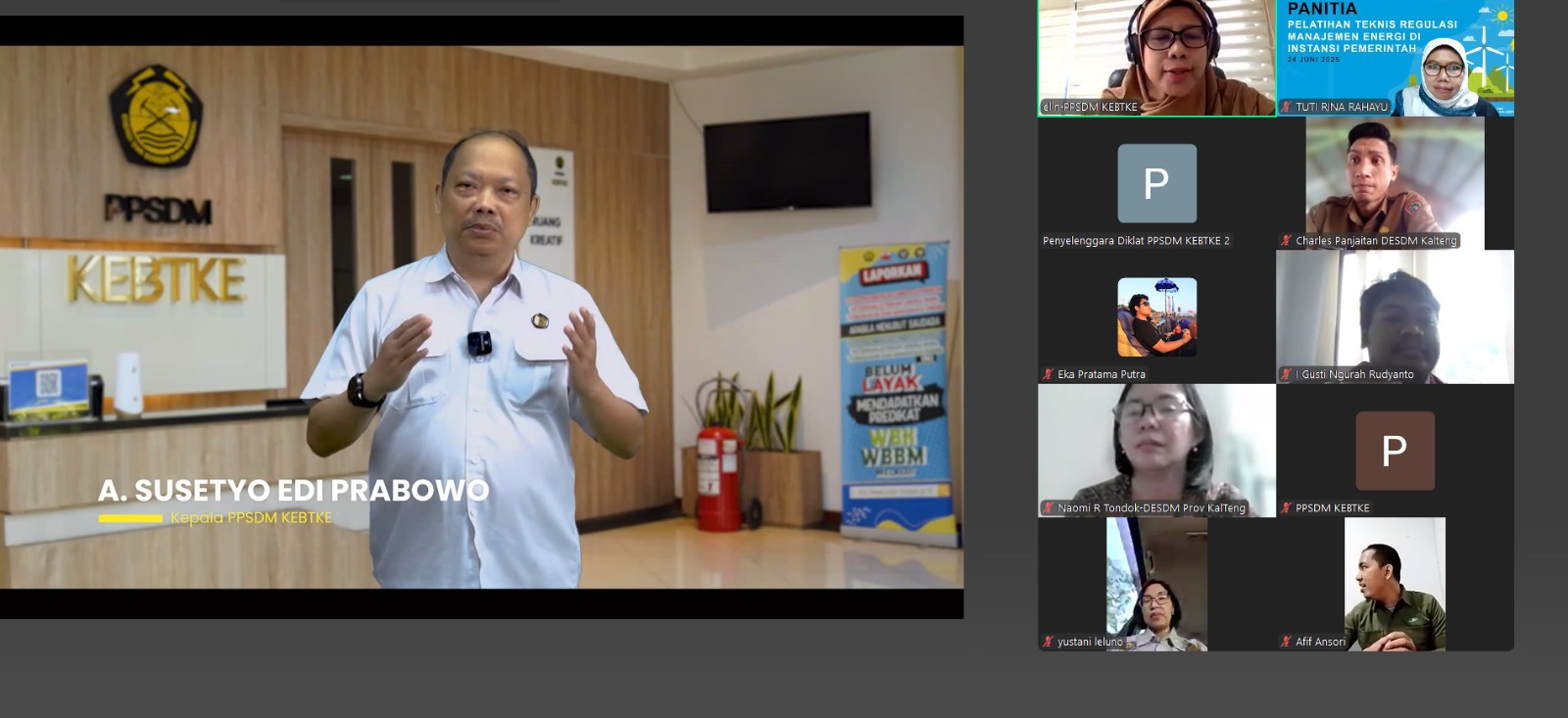1568x718 pixels.
Task: Click the muted mic icon beside TUTI RINA RAHAYU
Action: click(1287, 107)
